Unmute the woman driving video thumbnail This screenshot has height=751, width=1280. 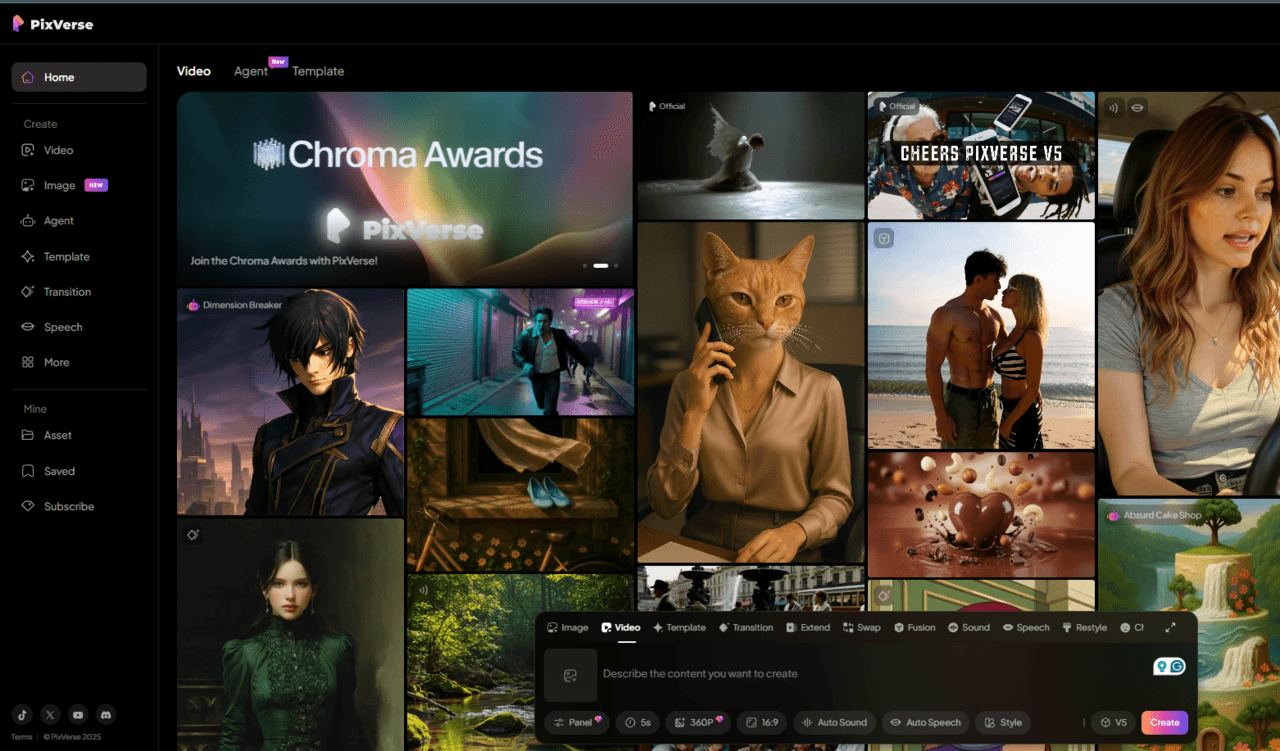click(x=1112, y=107)
